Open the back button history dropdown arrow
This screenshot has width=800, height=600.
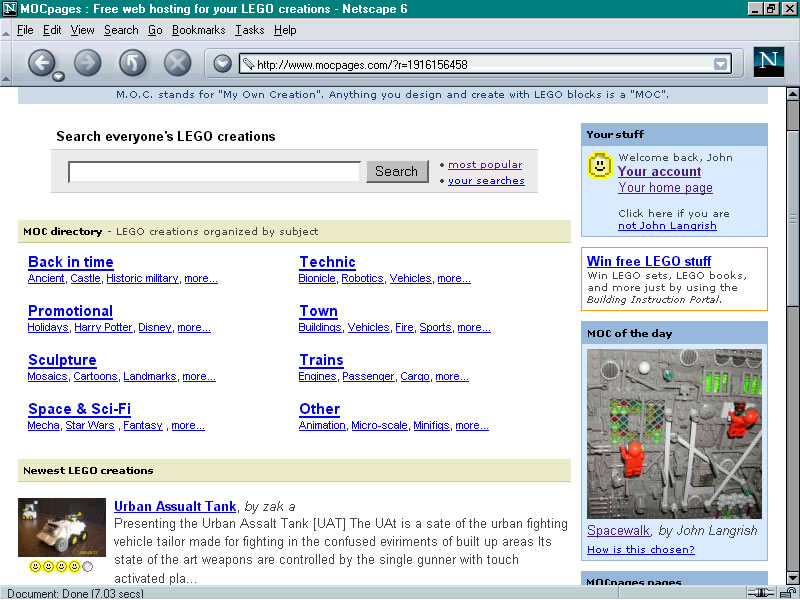[x=59, y=77]
